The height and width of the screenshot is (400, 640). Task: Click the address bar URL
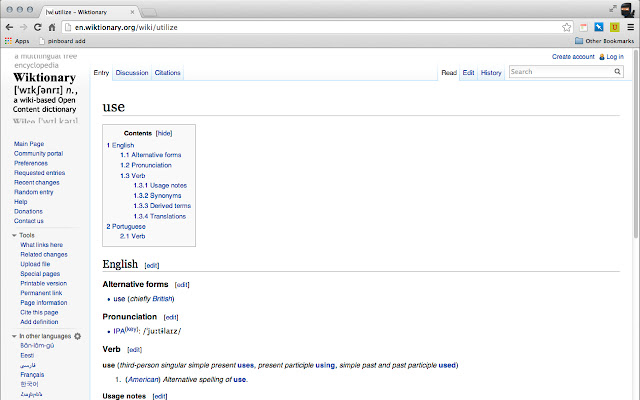pyautogui.click(x=126, y=27)
